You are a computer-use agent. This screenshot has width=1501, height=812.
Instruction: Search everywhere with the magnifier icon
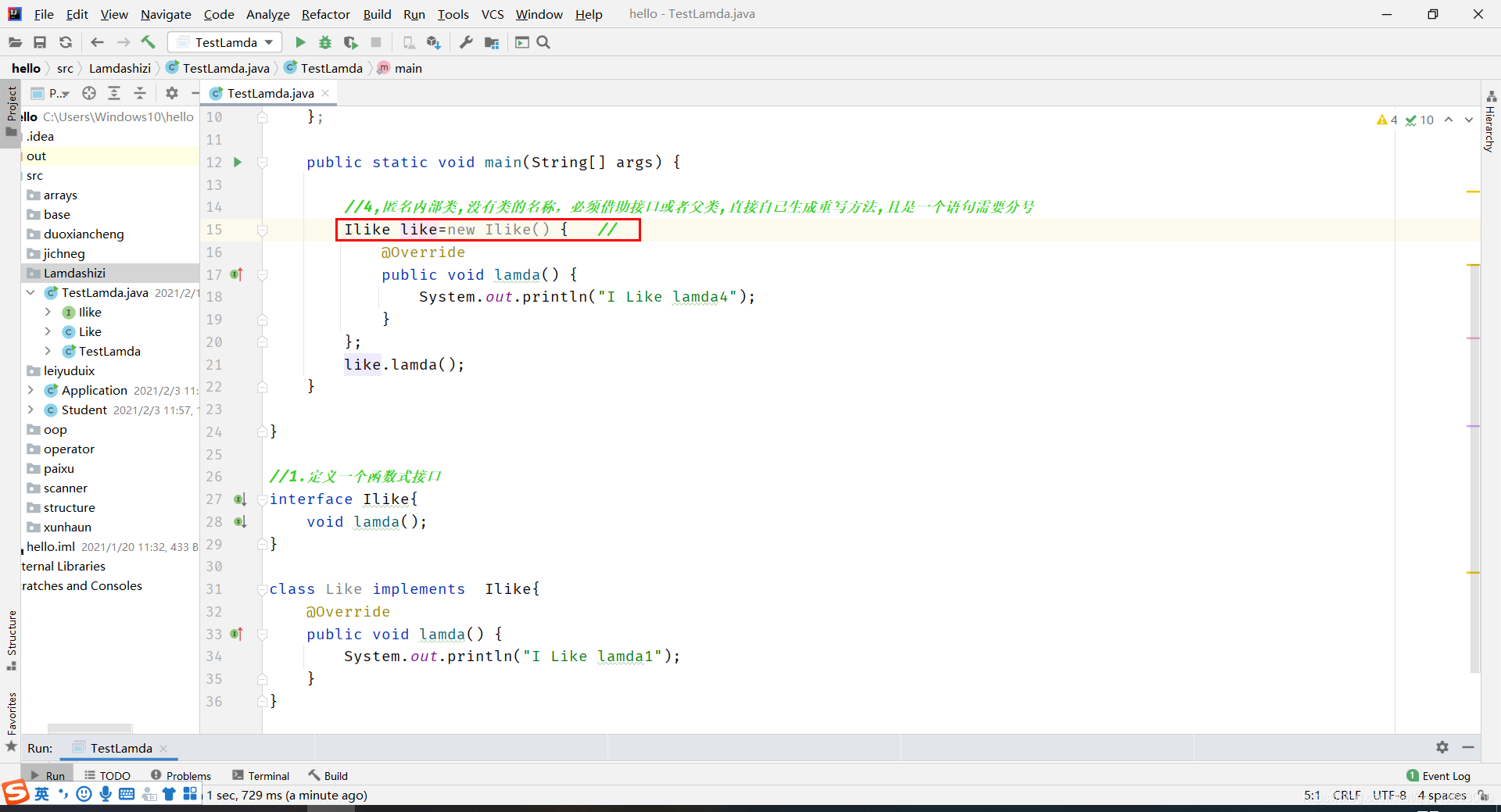(544, 42)
